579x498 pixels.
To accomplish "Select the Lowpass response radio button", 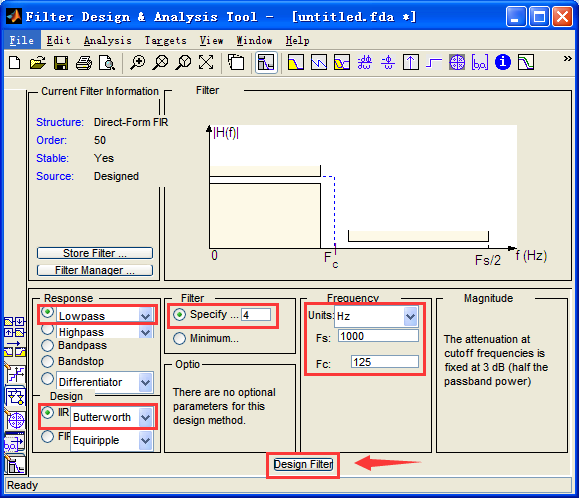I will pos(47,312).
